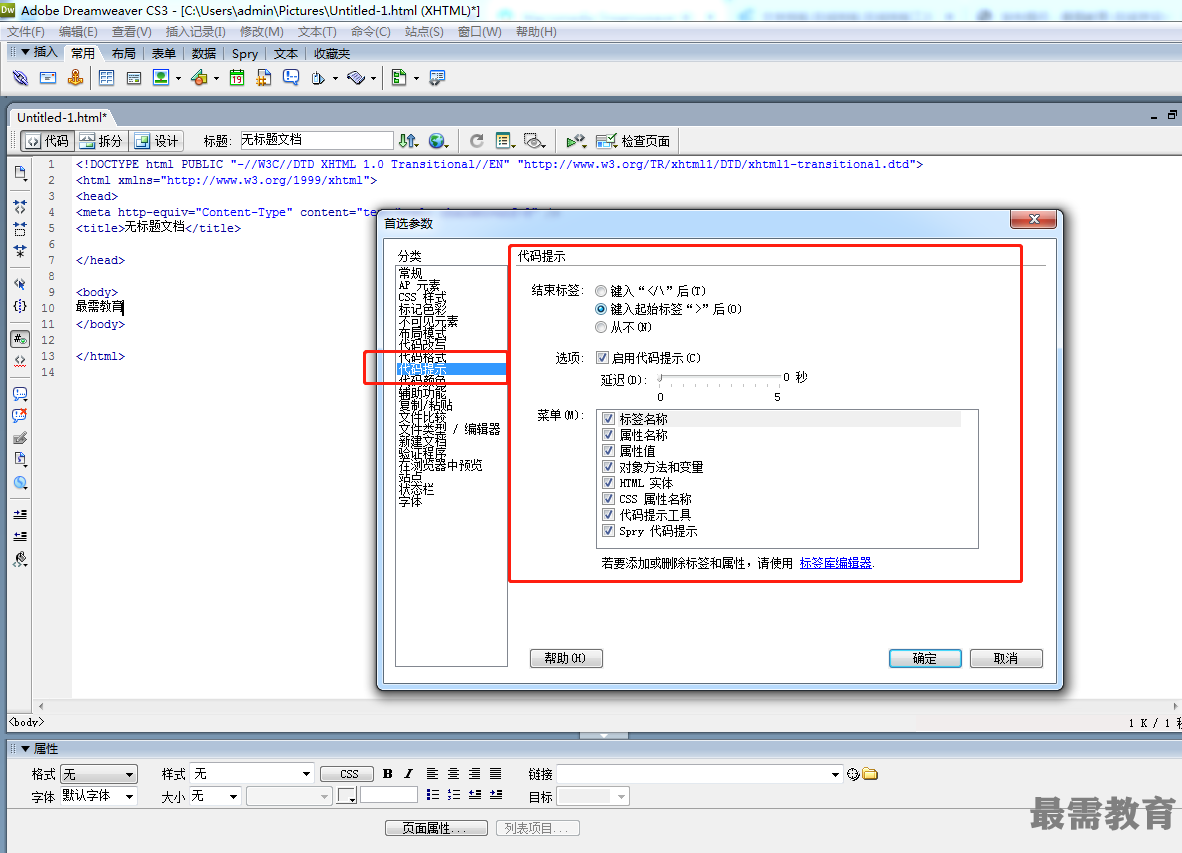Collapse the 属性 panel expander
The height and width of the screenshot is (853, 1182).
[x=26, y=748]
